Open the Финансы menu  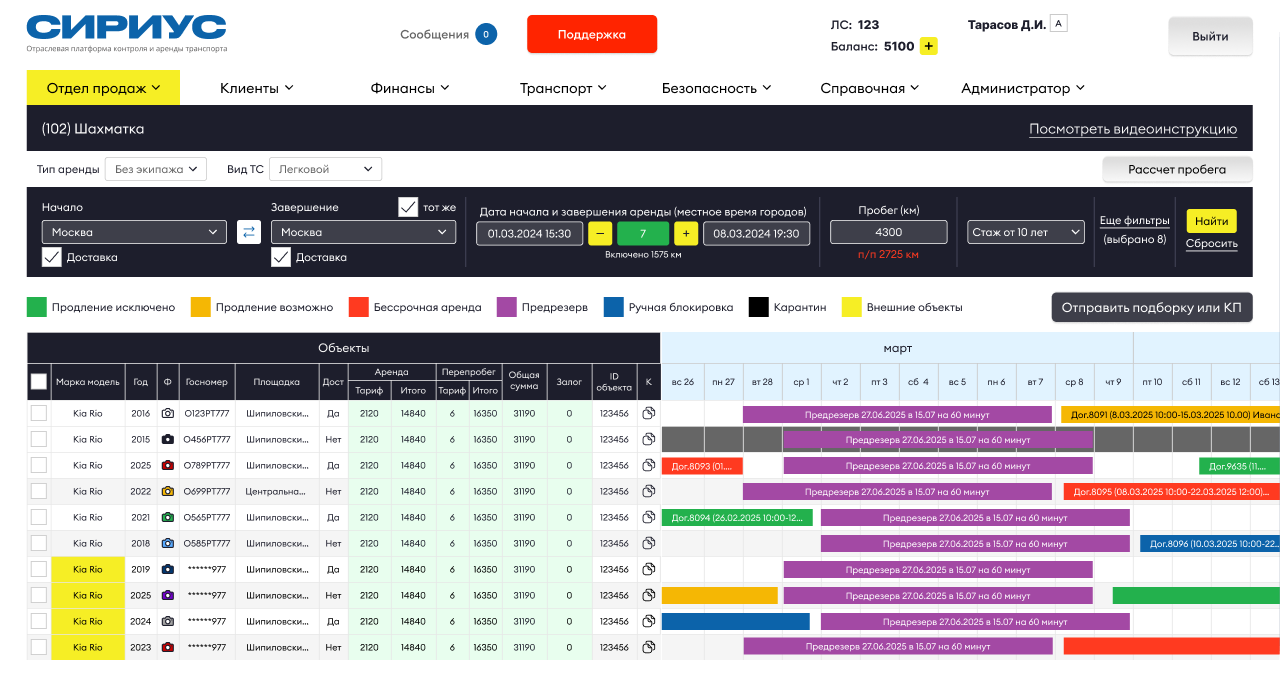tap(409, 88)
